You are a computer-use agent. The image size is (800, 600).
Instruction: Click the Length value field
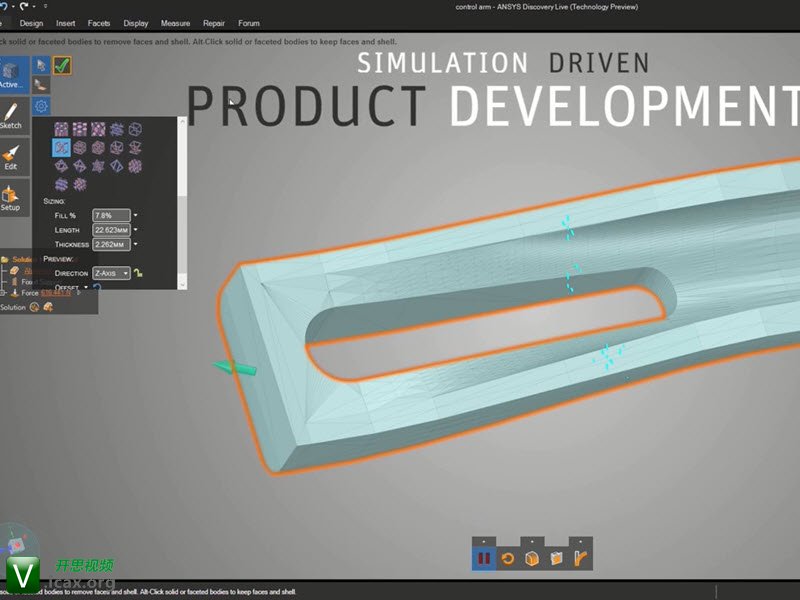coord(110,230)
